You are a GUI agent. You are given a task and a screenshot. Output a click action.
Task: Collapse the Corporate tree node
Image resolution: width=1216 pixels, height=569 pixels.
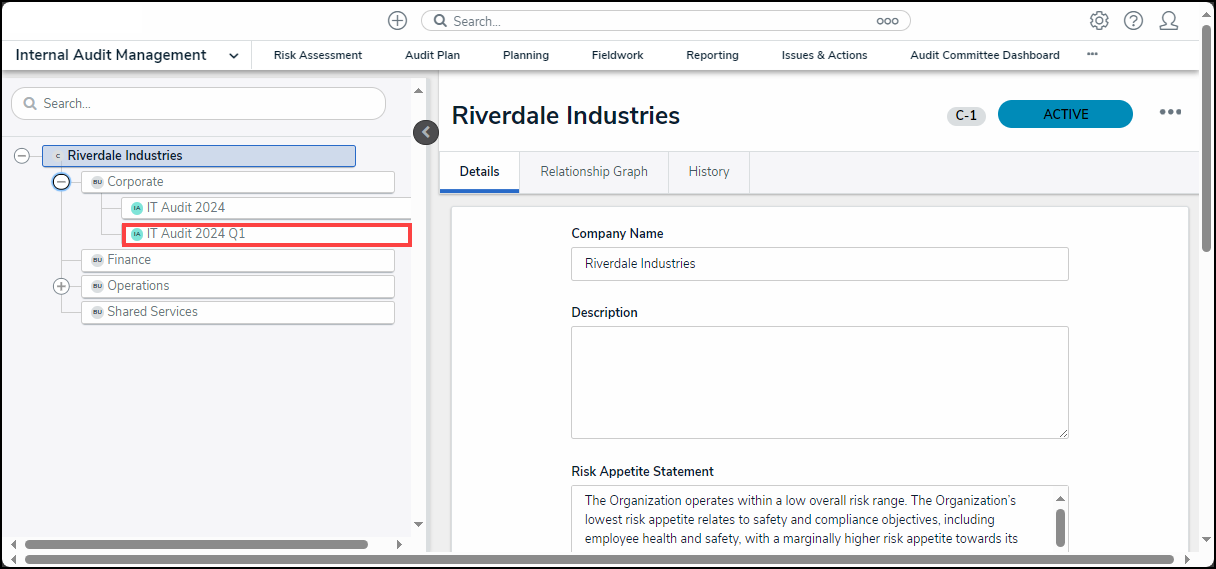pos(61,182)
